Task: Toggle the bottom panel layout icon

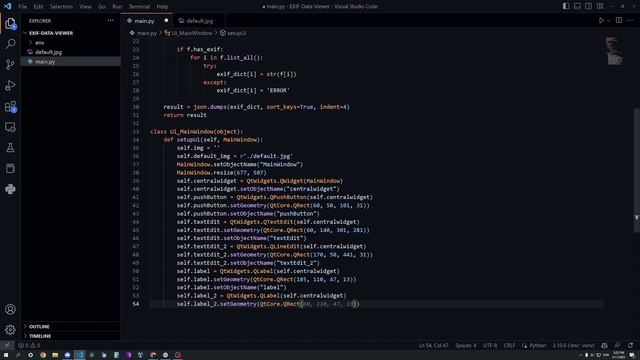Action: (577, 6)
